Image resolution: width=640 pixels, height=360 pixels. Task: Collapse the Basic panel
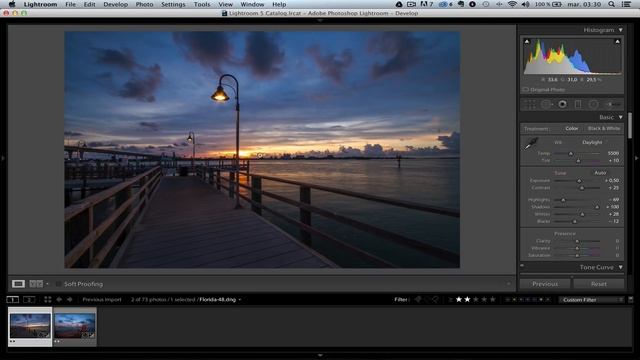(620, 117)
